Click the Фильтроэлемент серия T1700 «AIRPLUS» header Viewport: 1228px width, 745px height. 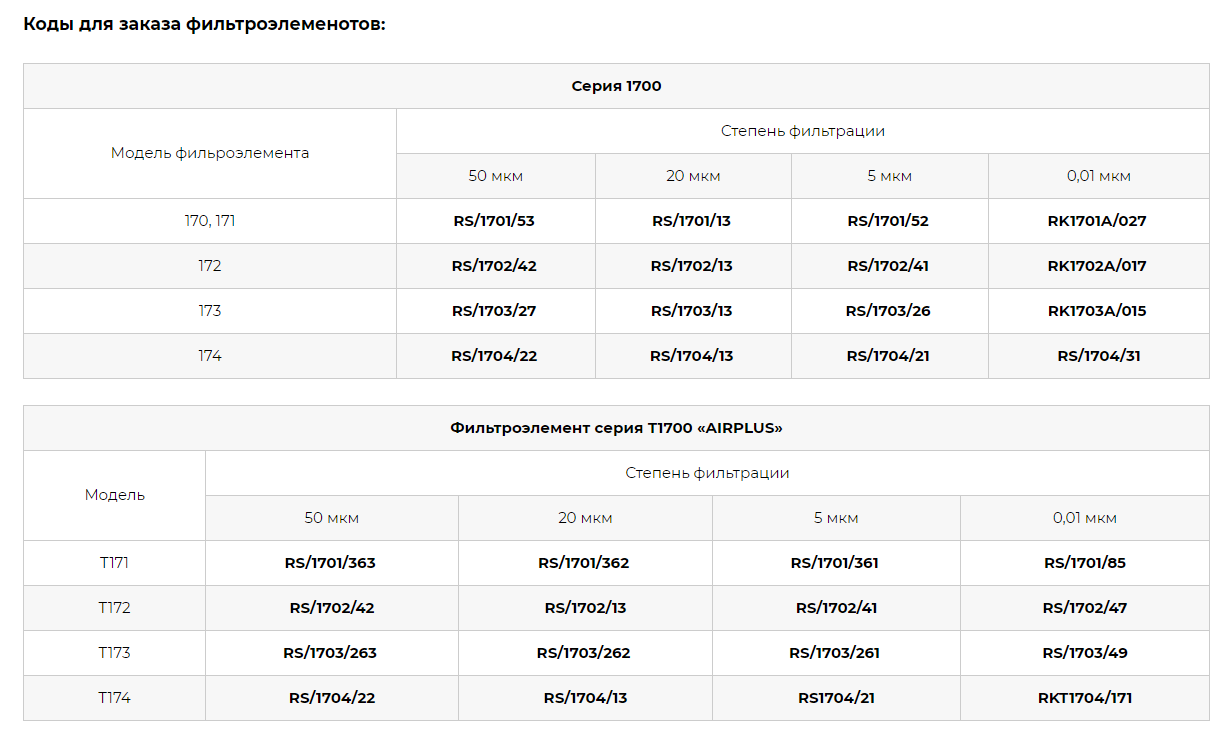(x=616, y=428)
